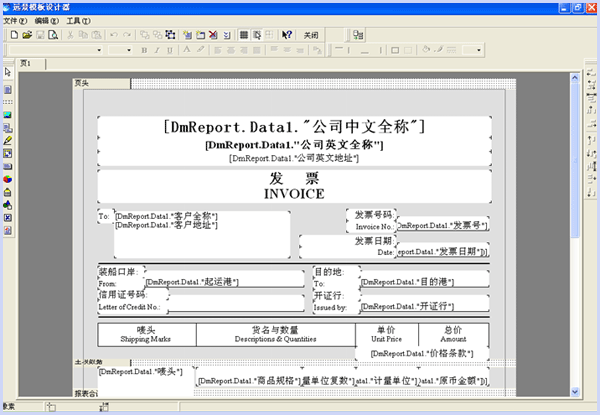
Task: Click the 页头 band header label
Action: click(101, 83)
